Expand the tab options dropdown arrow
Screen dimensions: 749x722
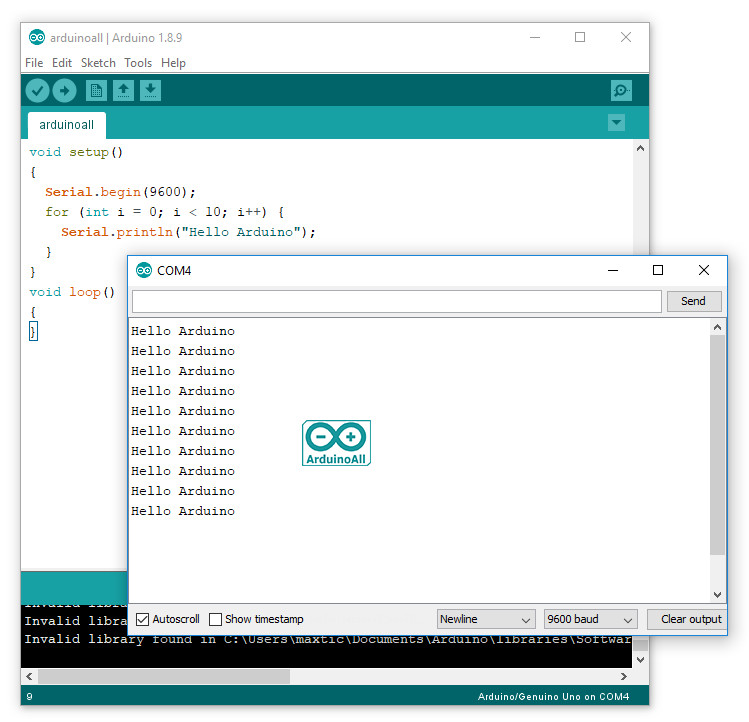[616, 123]
